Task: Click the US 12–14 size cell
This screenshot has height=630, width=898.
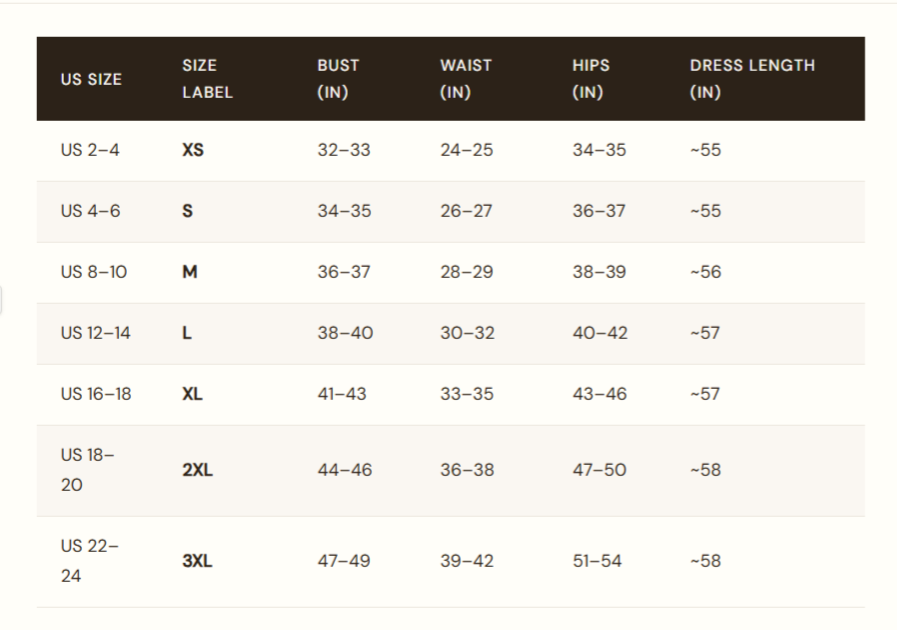Action: point(95,333)
